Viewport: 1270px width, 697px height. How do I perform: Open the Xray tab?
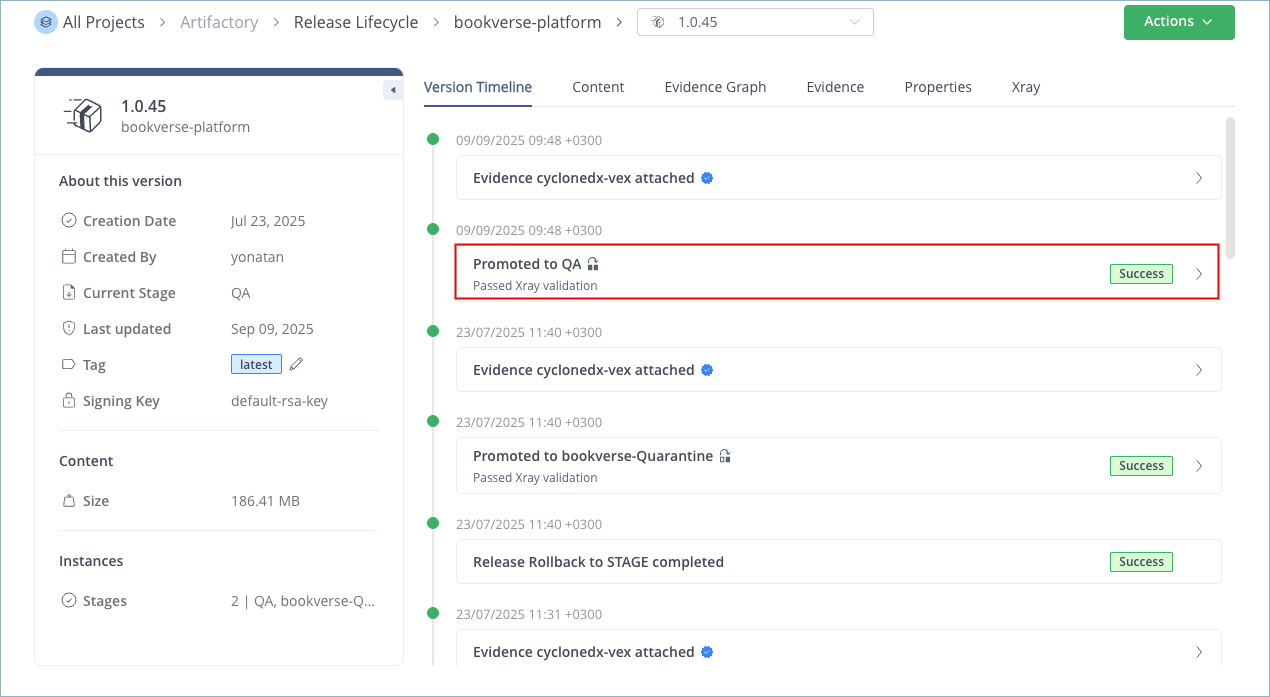coord(1026,87)
